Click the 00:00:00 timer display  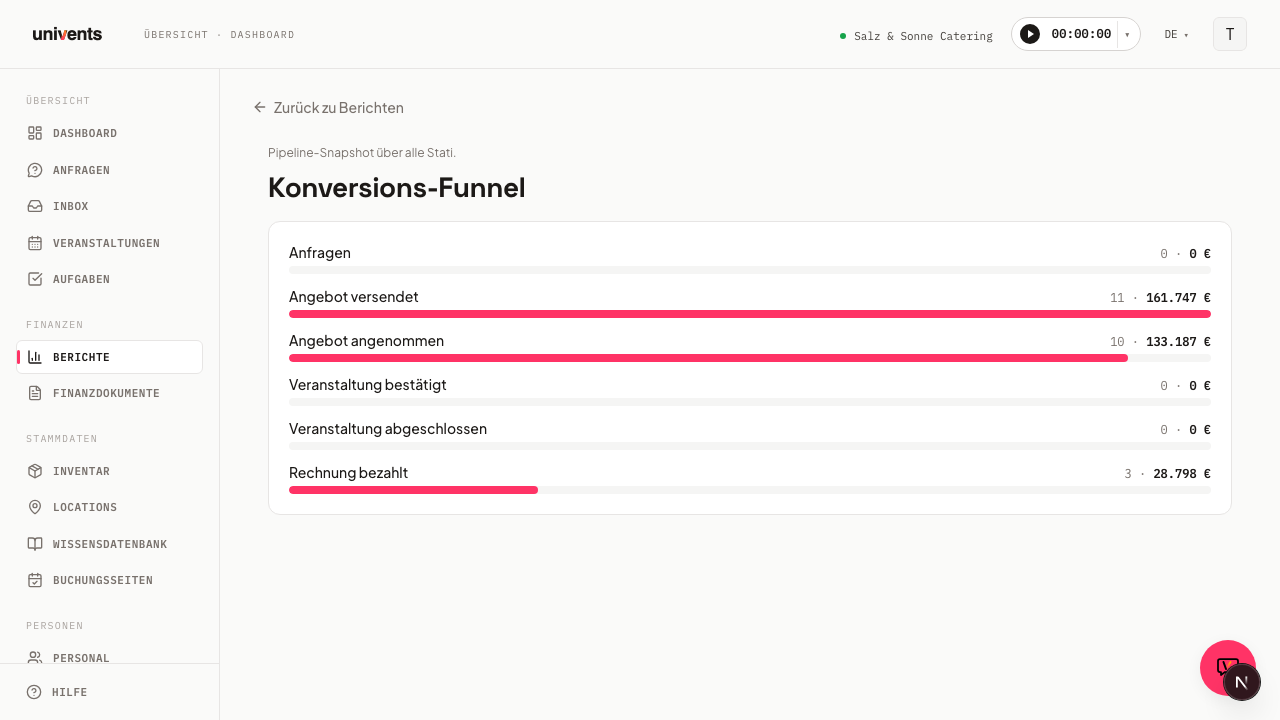coord(1081,34)
